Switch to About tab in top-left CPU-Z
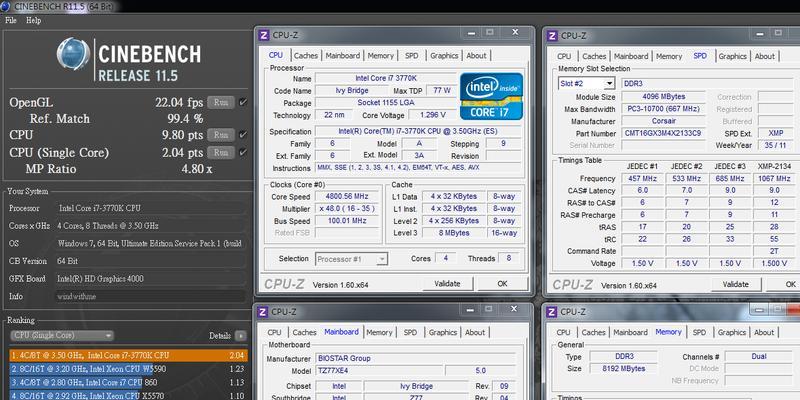Screen dimensions: 800x400 (x=476, y=56)
